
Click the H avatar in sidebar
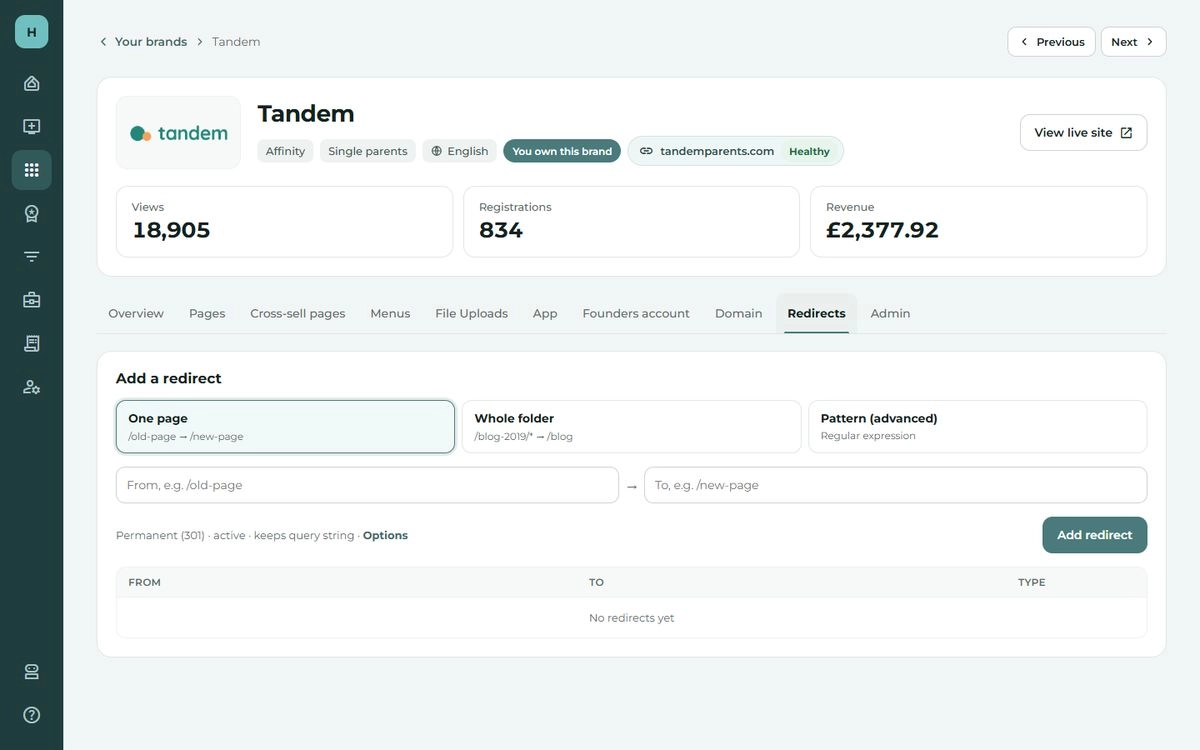(31, 32)
